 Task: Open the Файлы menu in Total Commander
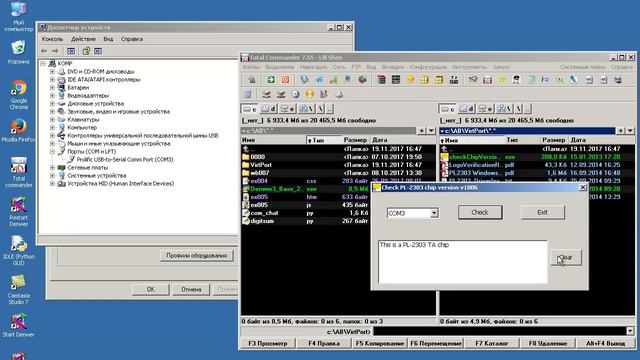251,67
